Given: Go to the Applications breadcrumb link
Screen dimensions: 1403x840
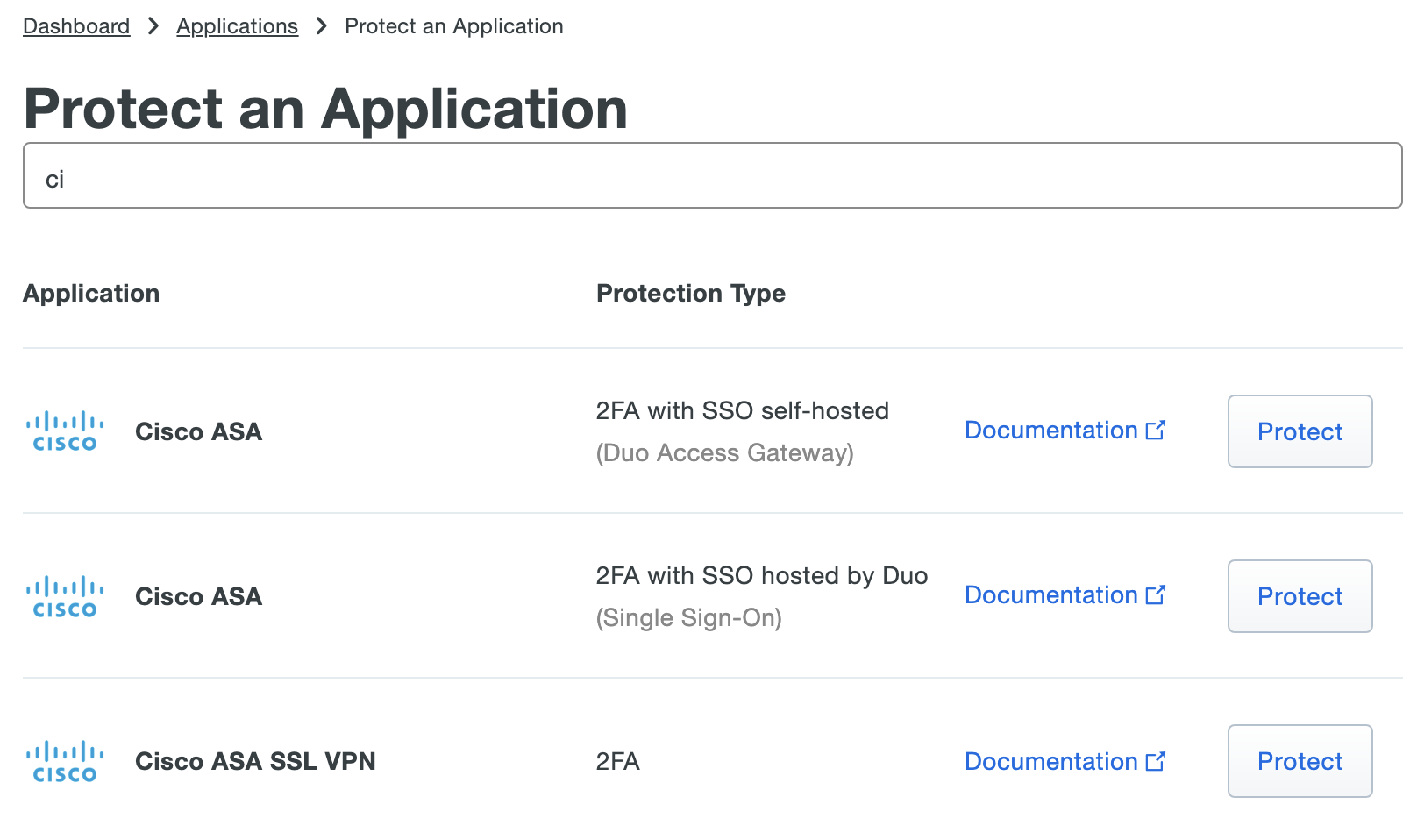Looking at the screenshot, I should [x=237, y=26].
